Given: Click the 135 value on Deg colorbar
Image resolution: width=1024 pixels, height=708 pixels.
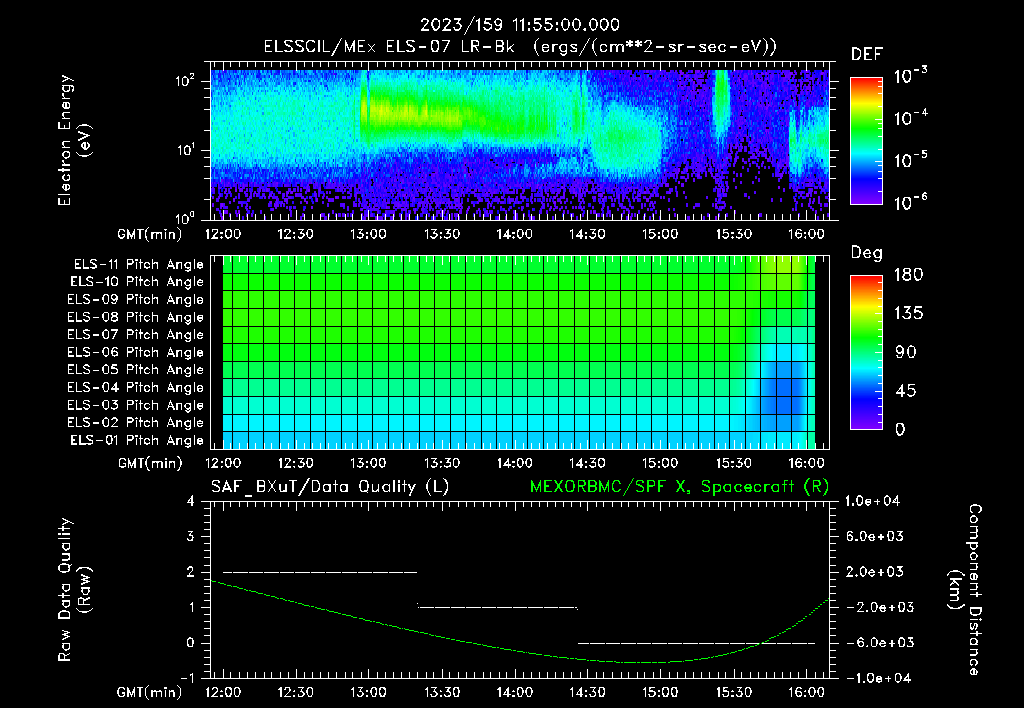Looking at the screenshot, I should tap(908, 314).
